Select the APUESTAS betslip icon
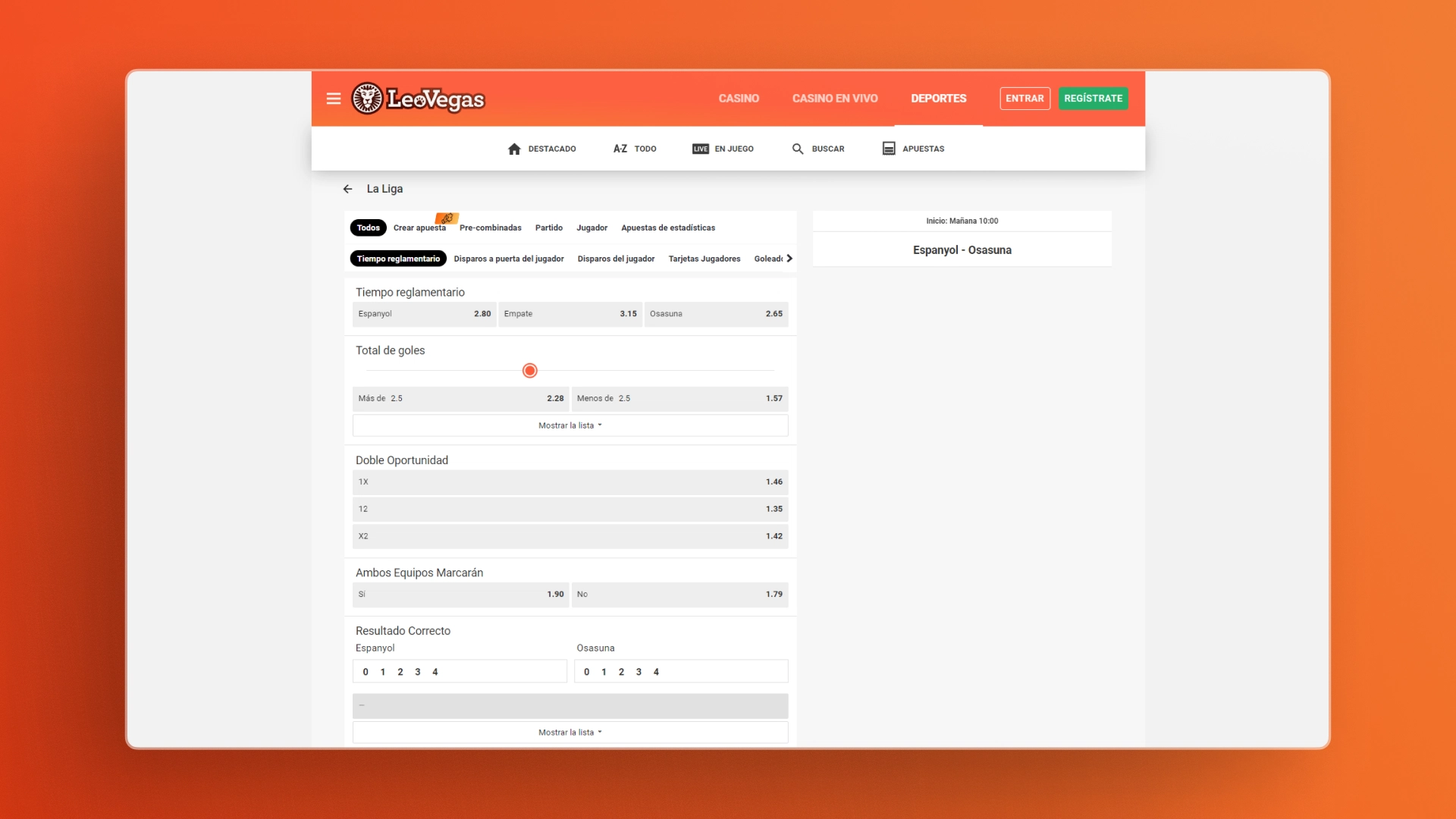 [x=887, y=148]
